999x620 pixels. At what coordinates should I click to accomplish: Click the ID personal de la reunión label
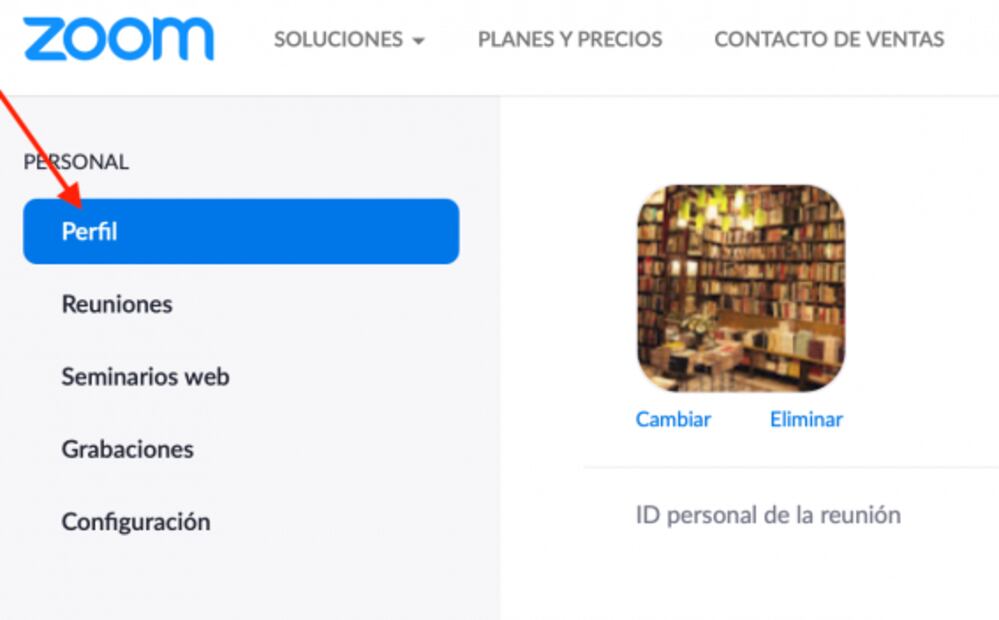coord(768,515)
